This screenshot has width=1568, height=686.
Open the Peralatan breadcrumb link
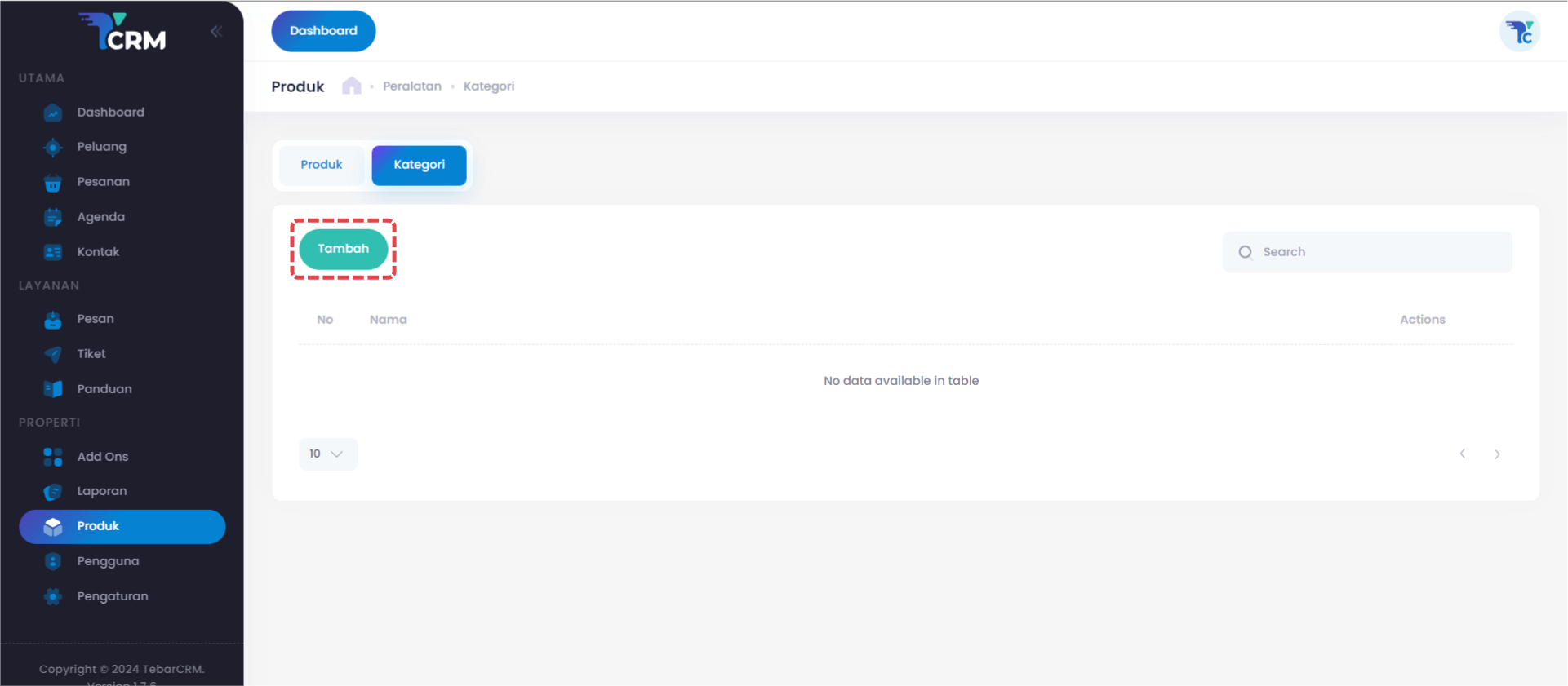[x=412, y=86]
